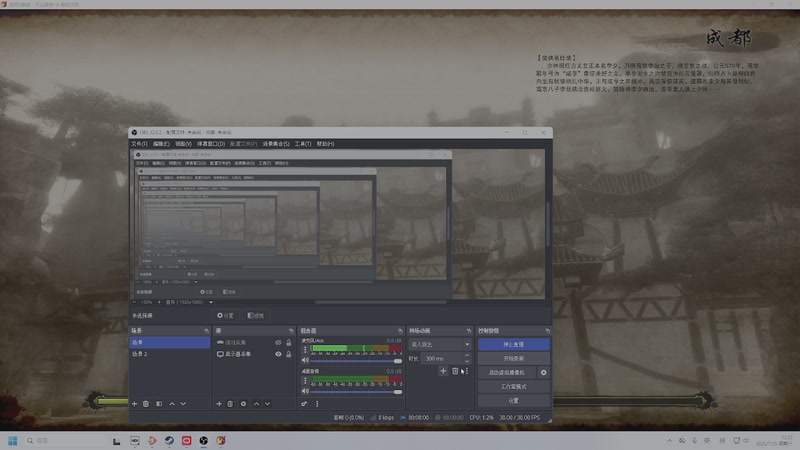Open the 停靠窗口(D) Docks menu
Viewport: 800px width, 450px height.
point(211,144)
